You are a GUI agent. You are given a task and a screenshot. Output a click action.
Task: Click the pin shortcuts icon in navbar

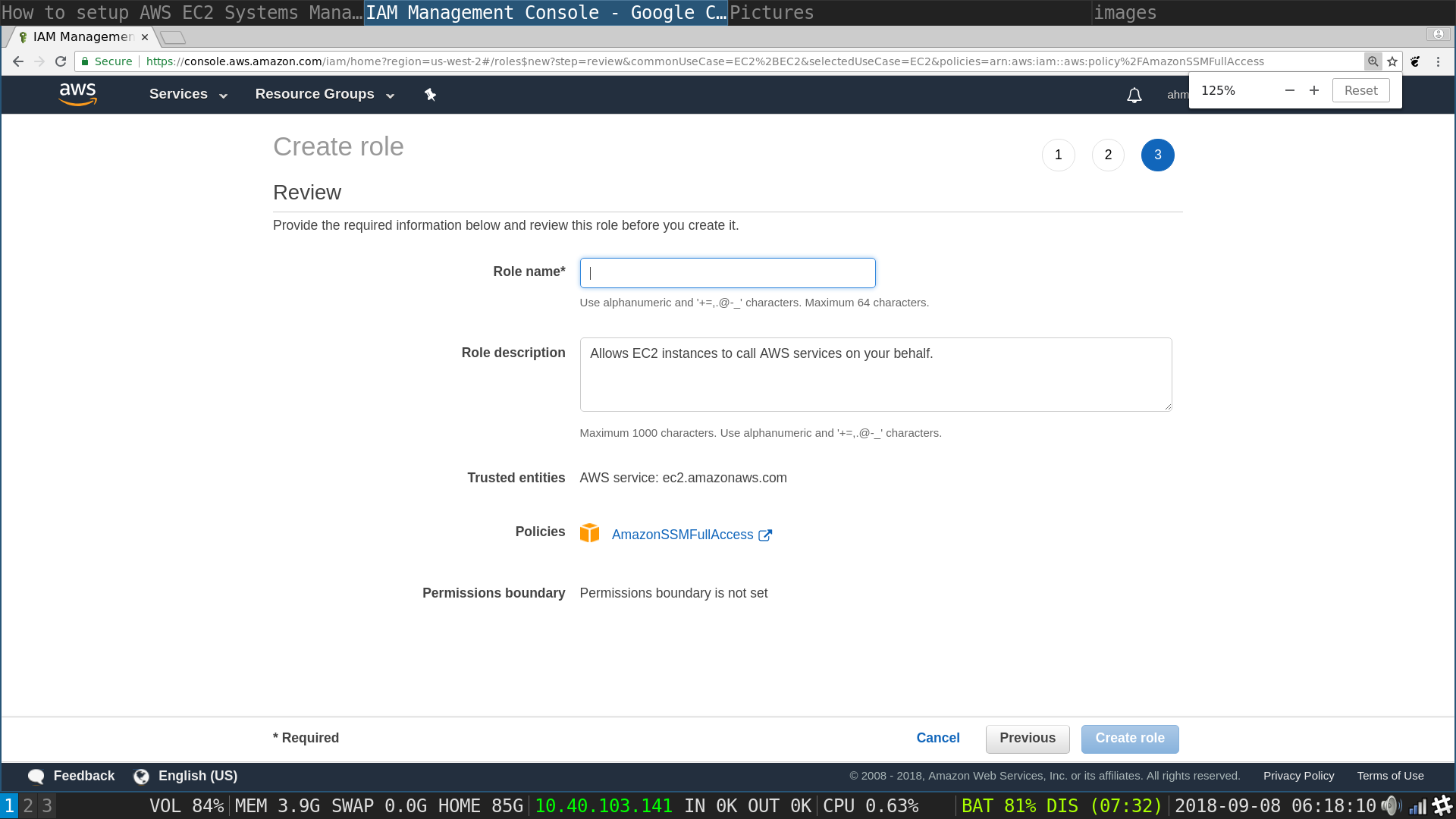coord(430,95)
